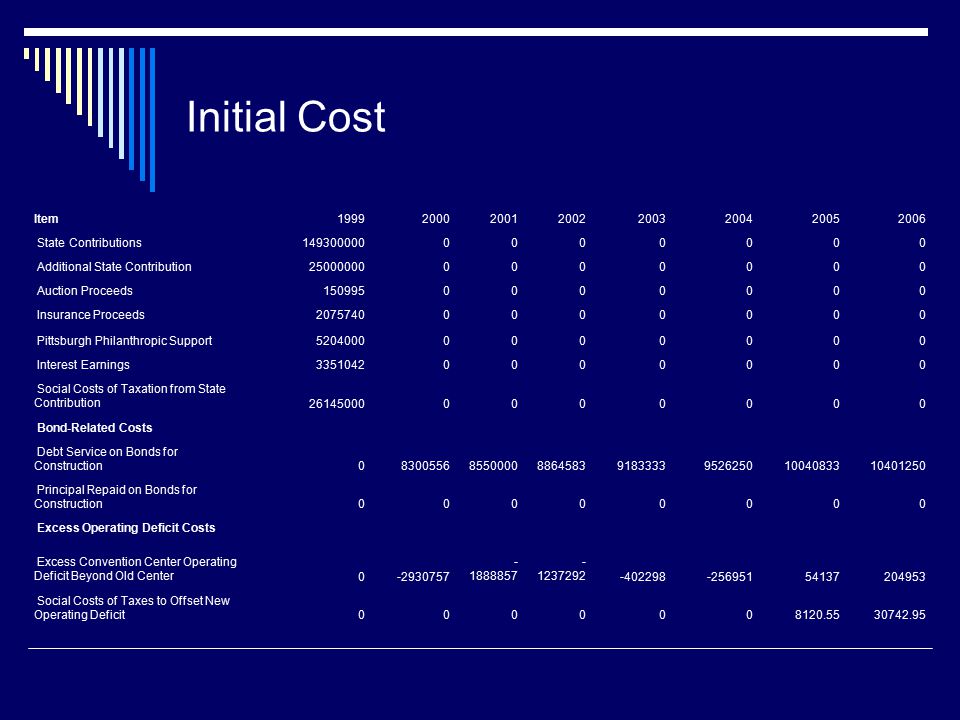The height and width of the screenshot is (720, 960).
Task: Click the value 2075740
Action: pyautogui.click(x=340, y=315)
